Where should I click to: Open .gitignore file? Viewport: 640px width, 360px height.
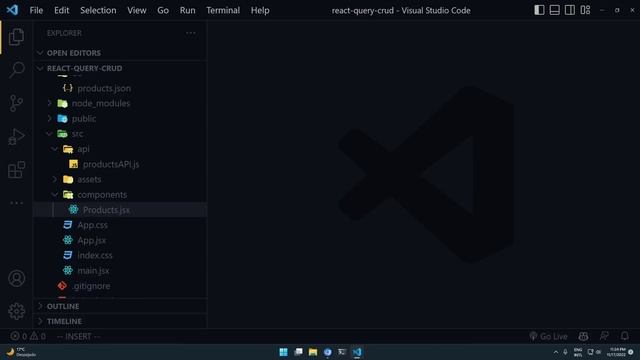[x=120, y=286]
